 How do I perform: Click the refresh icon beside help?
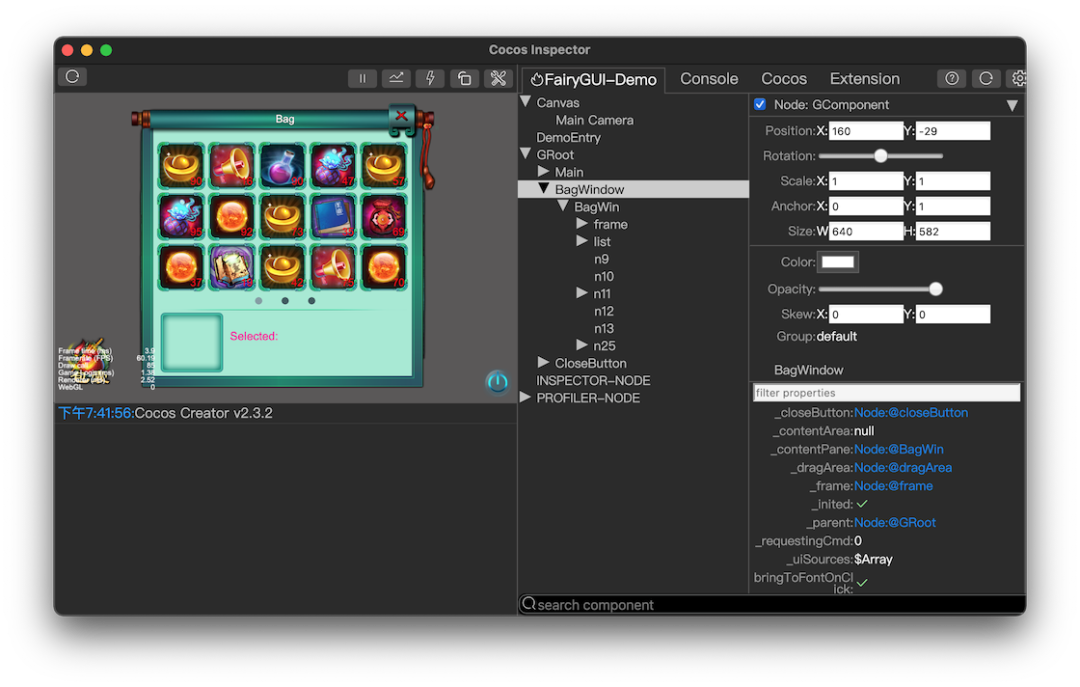[x=986, y=79]
